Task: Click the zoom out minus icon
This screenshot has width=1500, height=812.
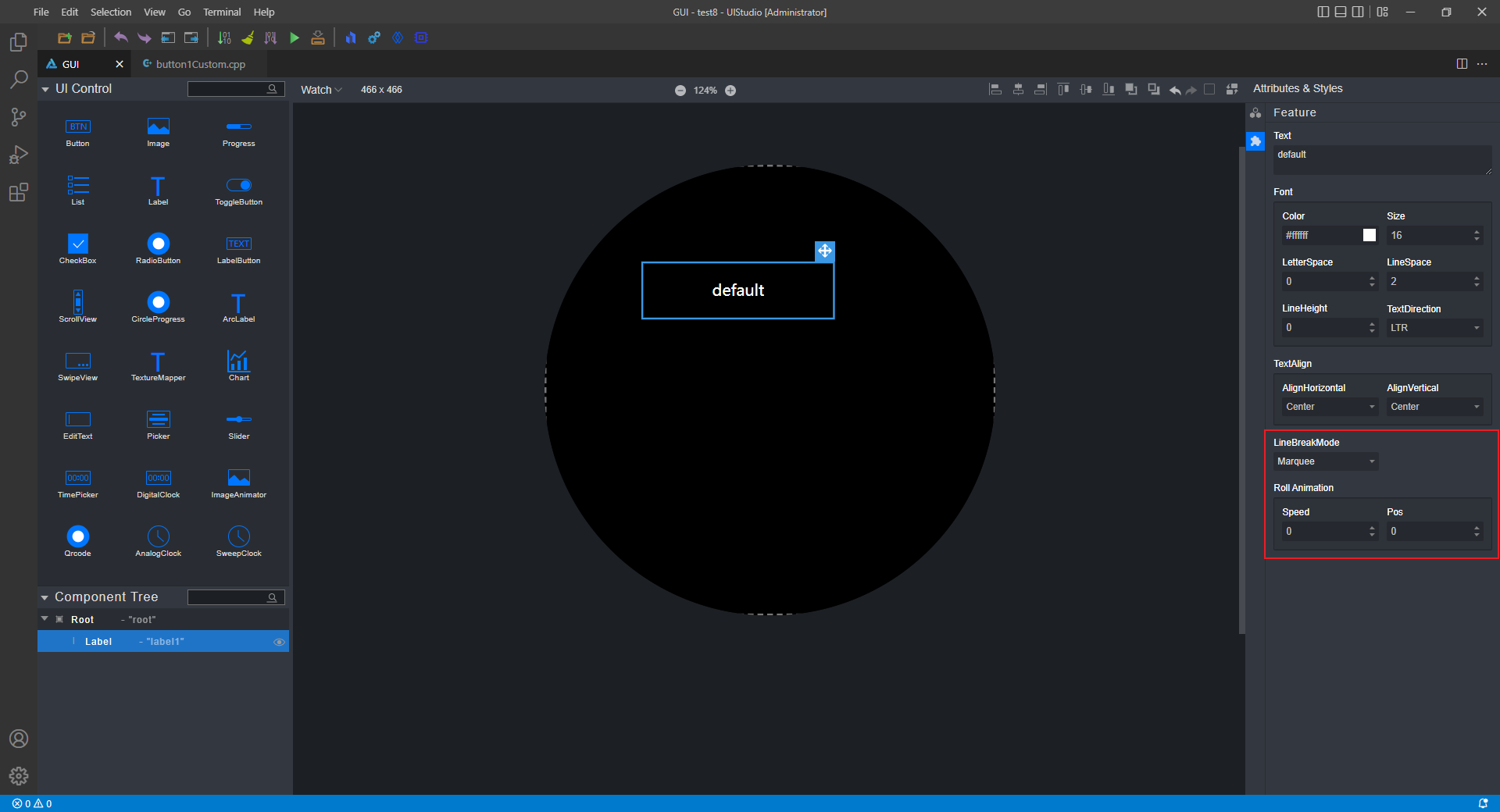Action: (x=680, y=91)
